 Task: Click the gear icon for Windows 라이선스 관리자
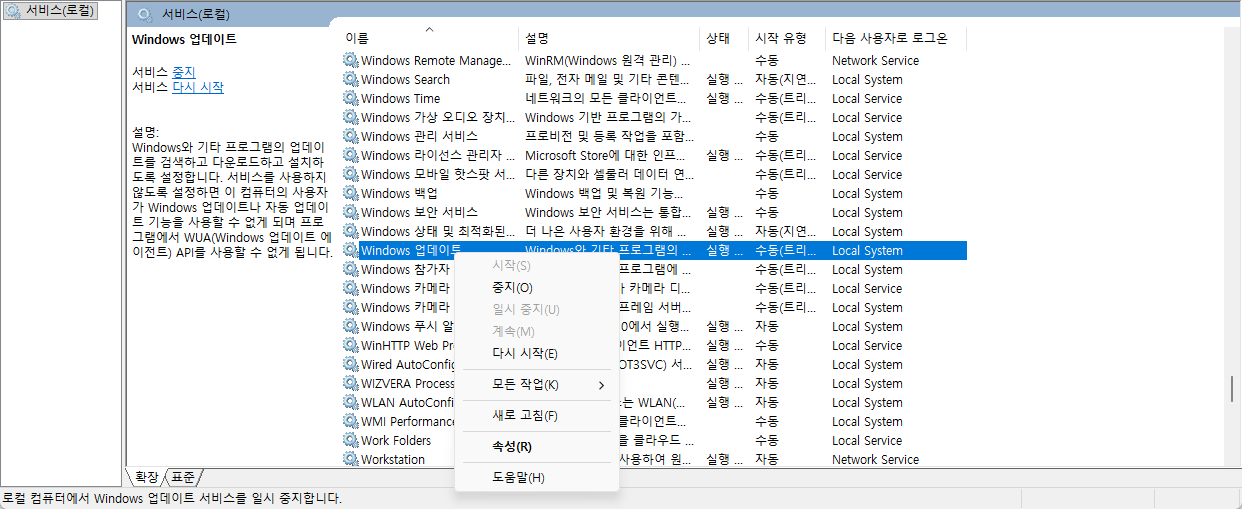pyautogui.click(x=350, y=155)
